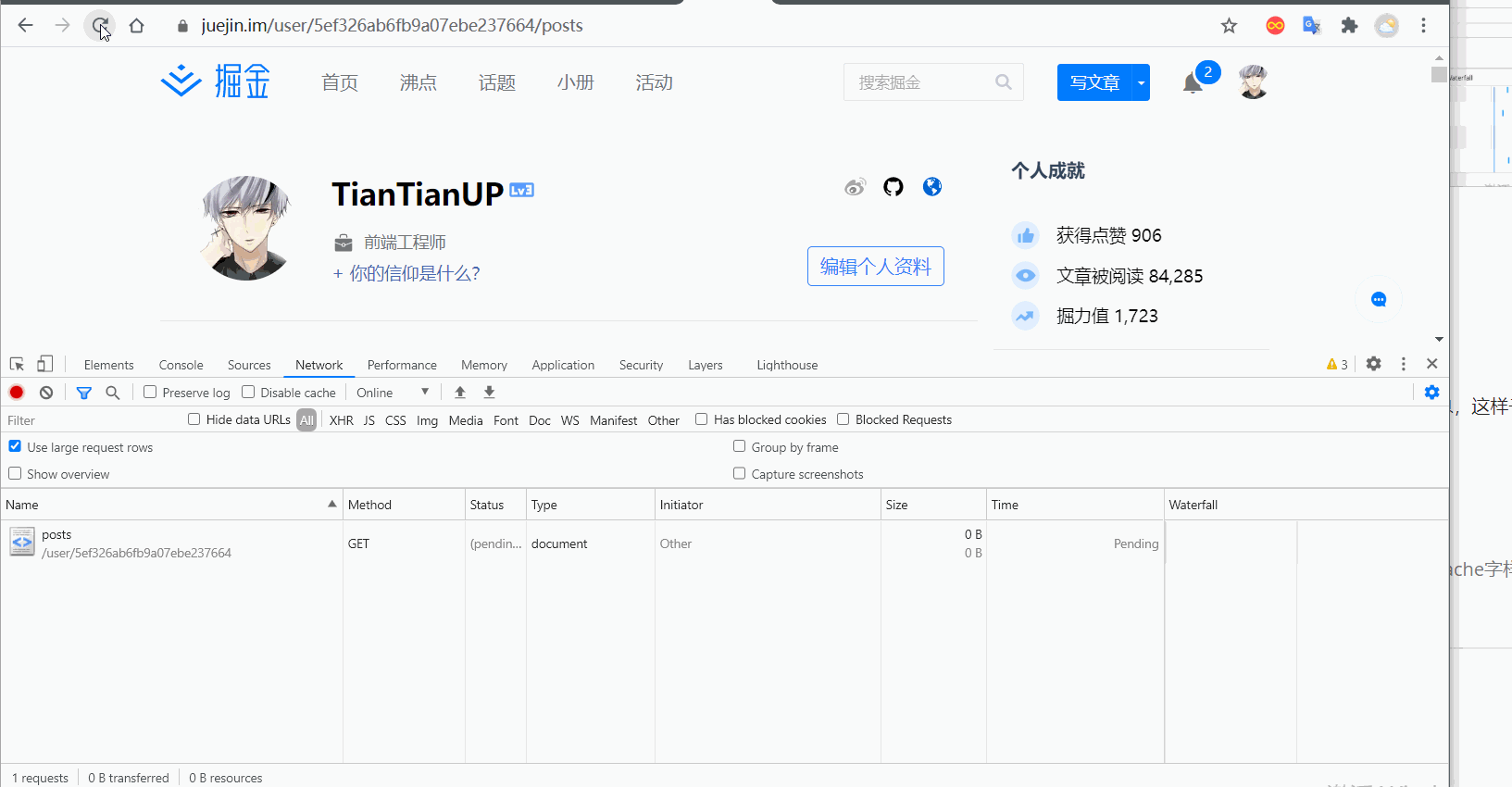Filter requests by XHR type
Viewport: 1512px width, 787px height.
pos(342,420)
